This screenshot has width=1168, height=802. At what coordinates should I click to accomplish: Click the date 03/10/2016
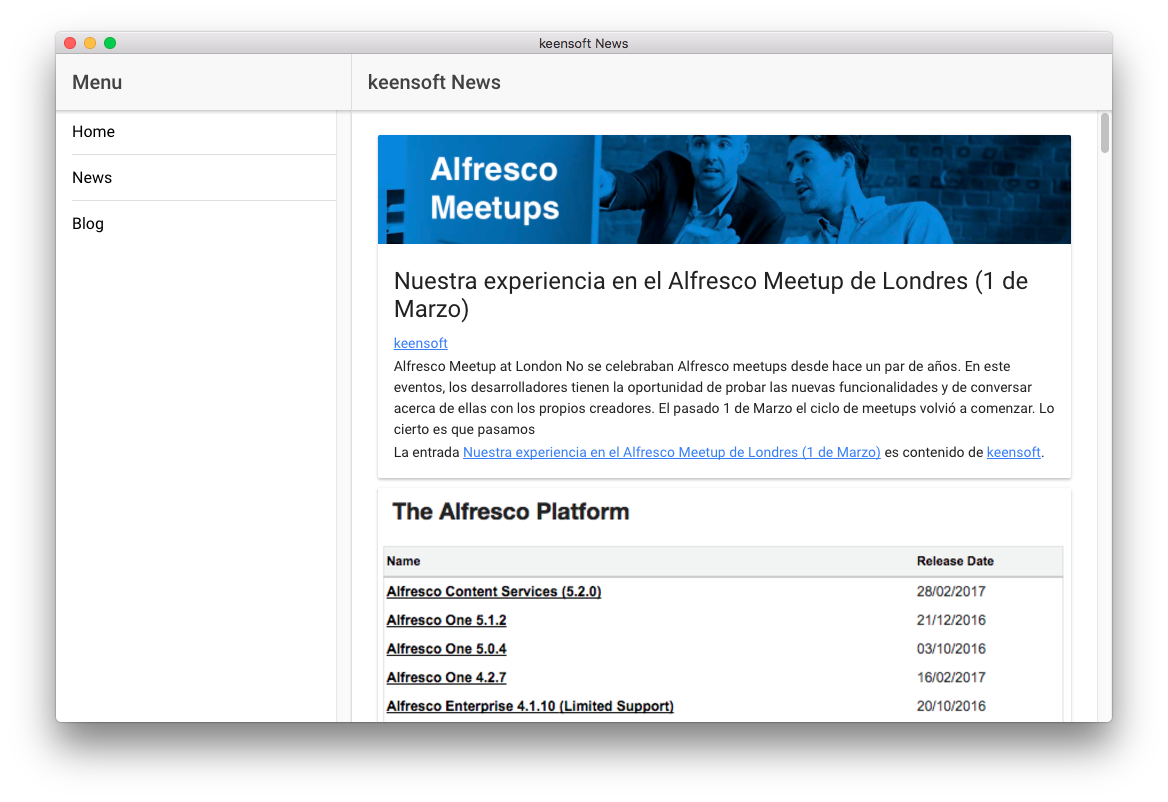(x=950, y=649)
